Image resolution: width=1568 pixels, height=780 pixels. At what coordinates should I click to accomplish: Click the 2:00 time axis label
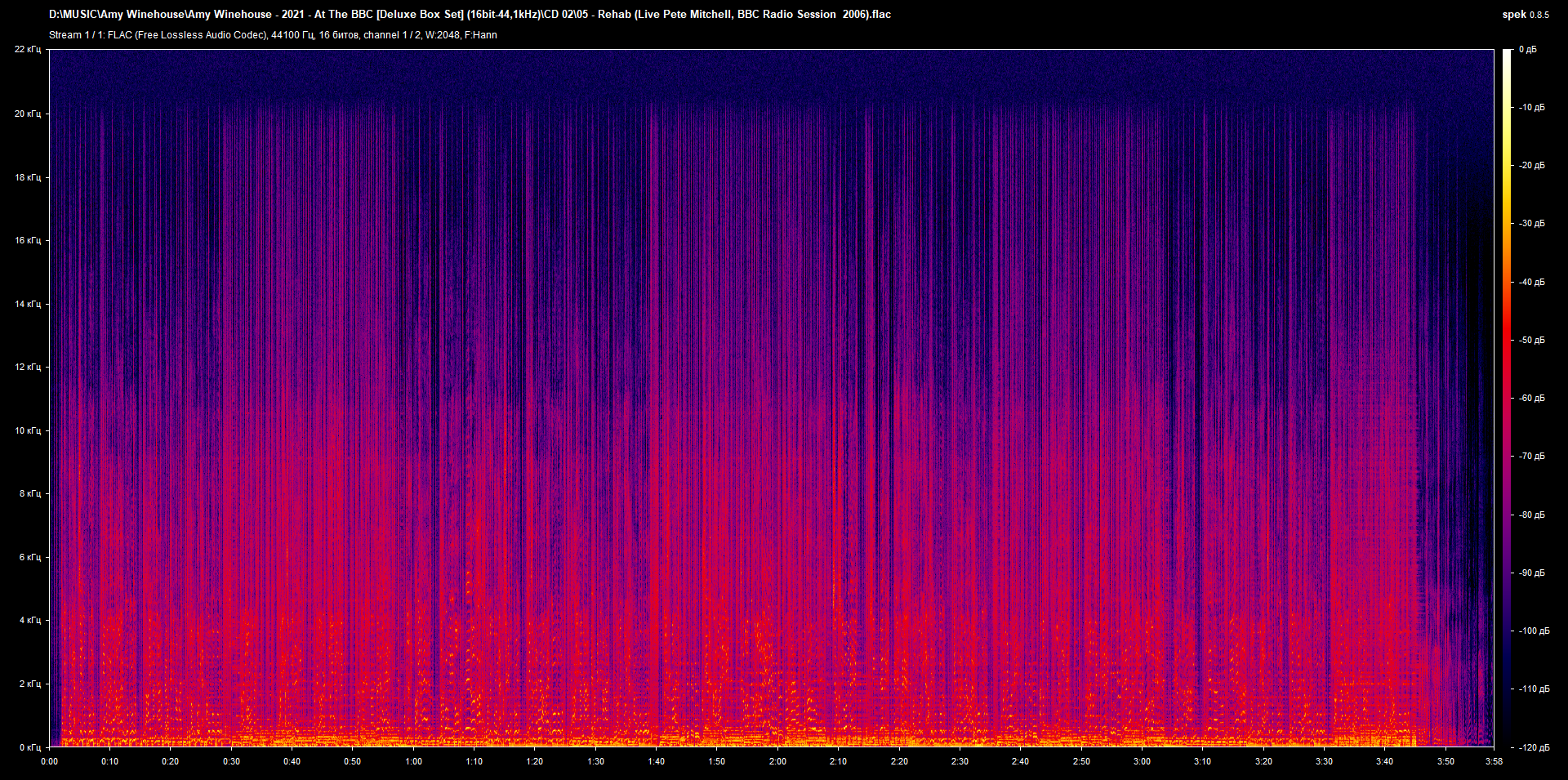[x=777, y=761]
